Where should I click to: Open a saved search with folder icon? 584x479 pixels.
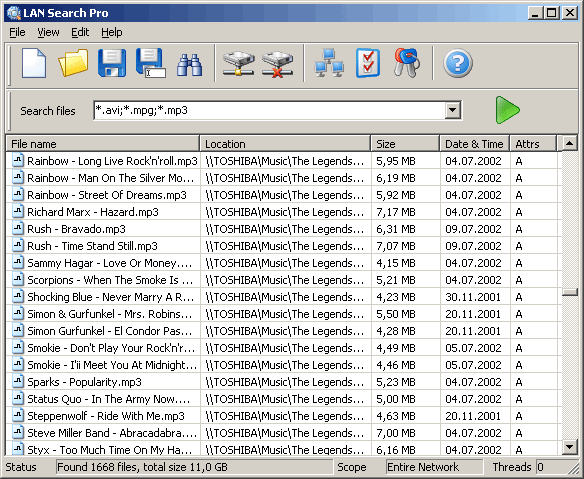(x=73, y=63)
